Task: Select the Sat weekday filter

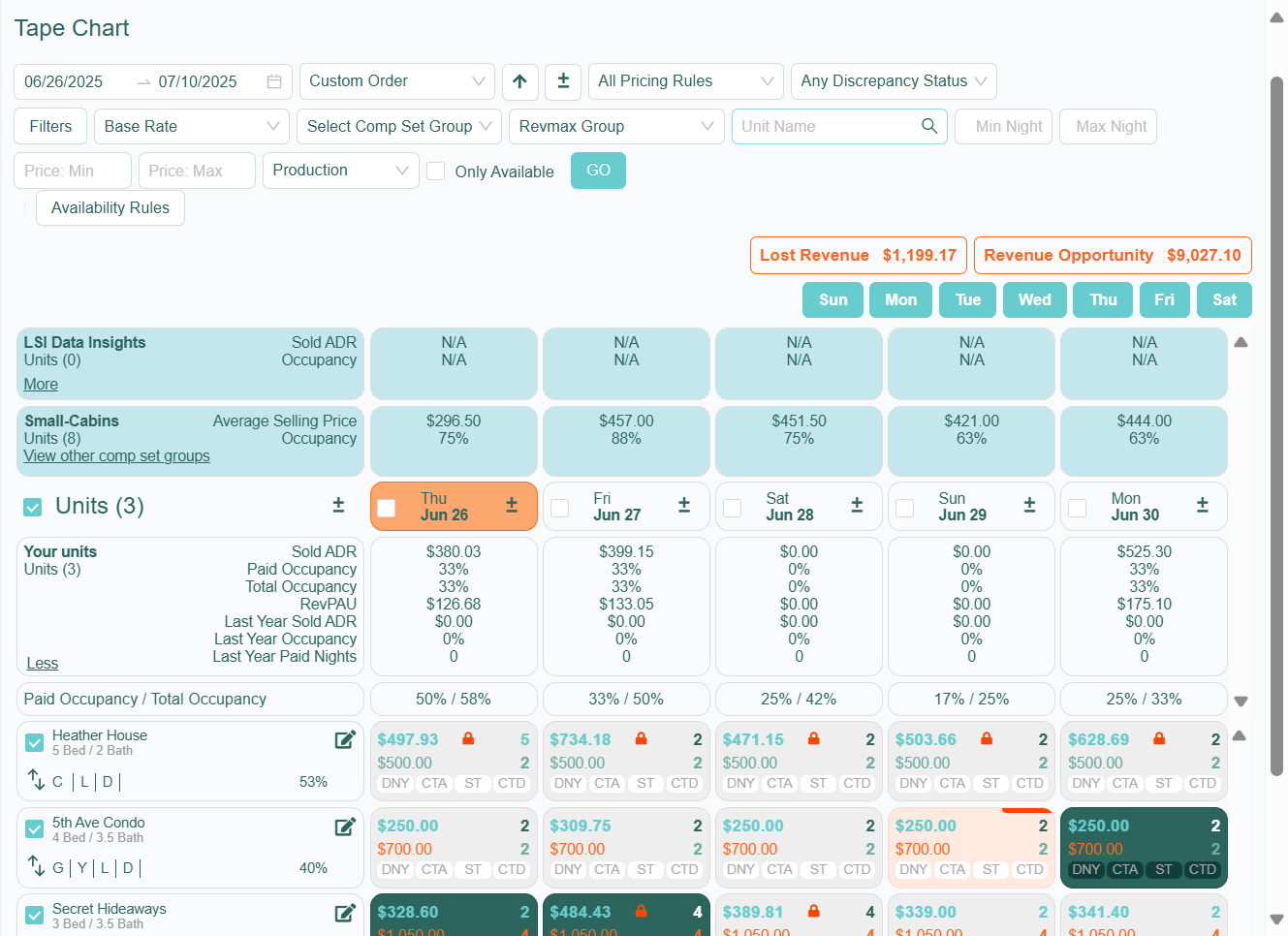Action: coord(1224,299)
